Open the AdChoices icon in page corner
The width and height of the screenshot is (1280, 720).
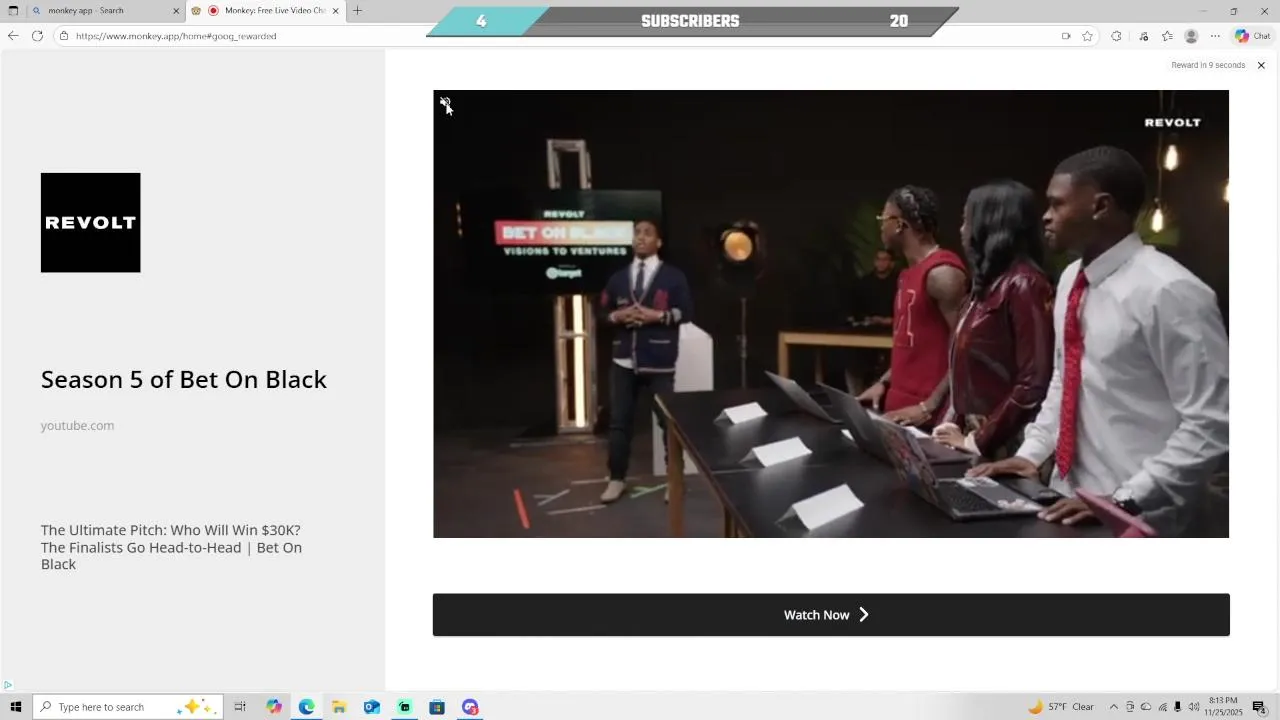7,685
